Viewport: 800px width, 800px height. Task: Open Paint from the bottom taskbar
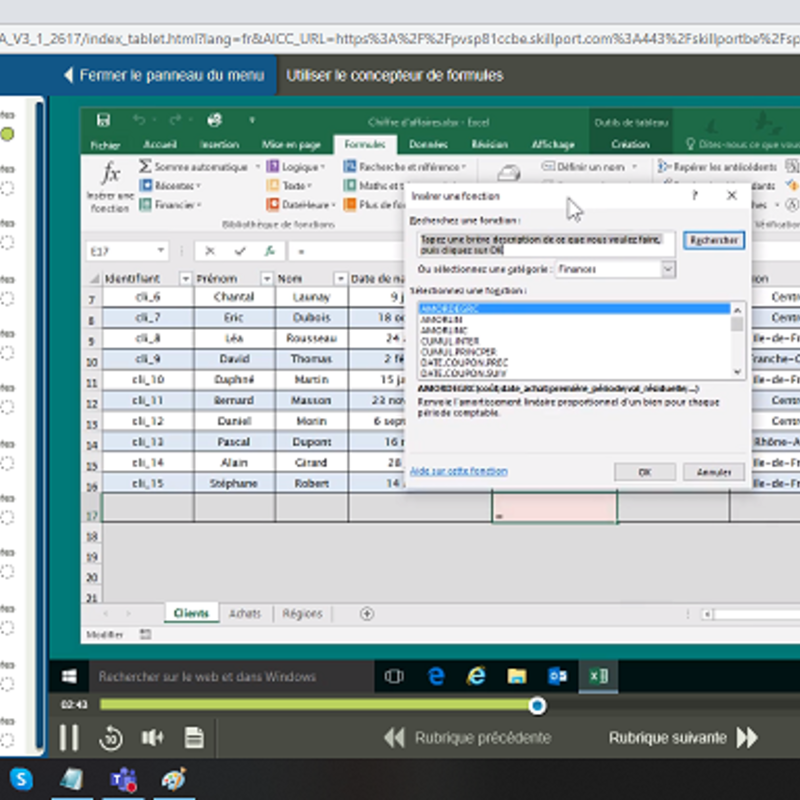pyautogui.click(x=173, y=780)
